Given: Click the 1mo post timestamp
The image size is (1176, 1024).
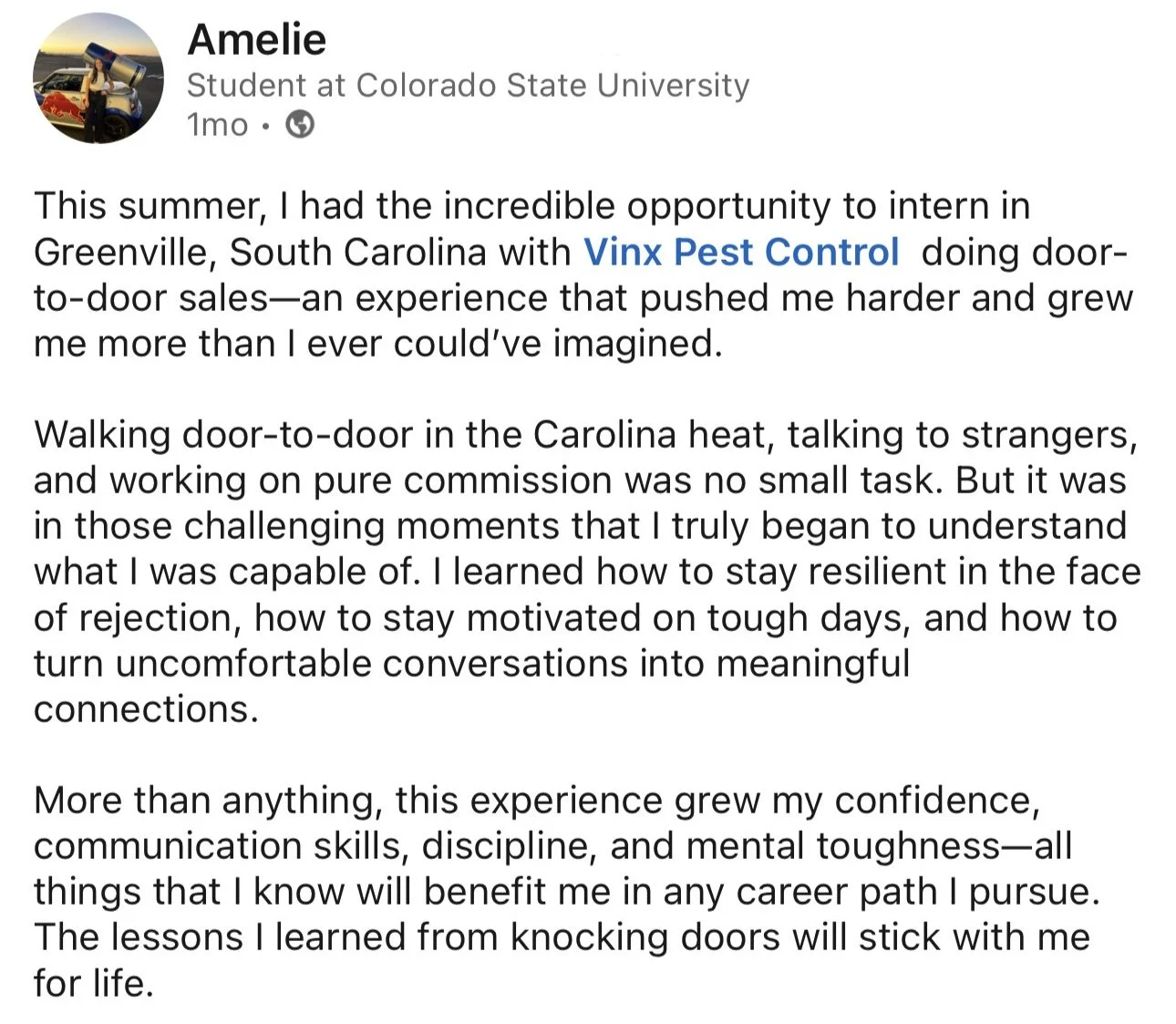Looking at the screenshot, I should 217,124.
